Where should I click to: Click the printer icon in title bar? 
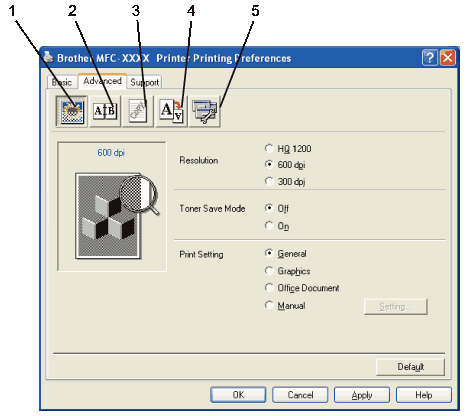pyautogui.click(x=48, y=57)
